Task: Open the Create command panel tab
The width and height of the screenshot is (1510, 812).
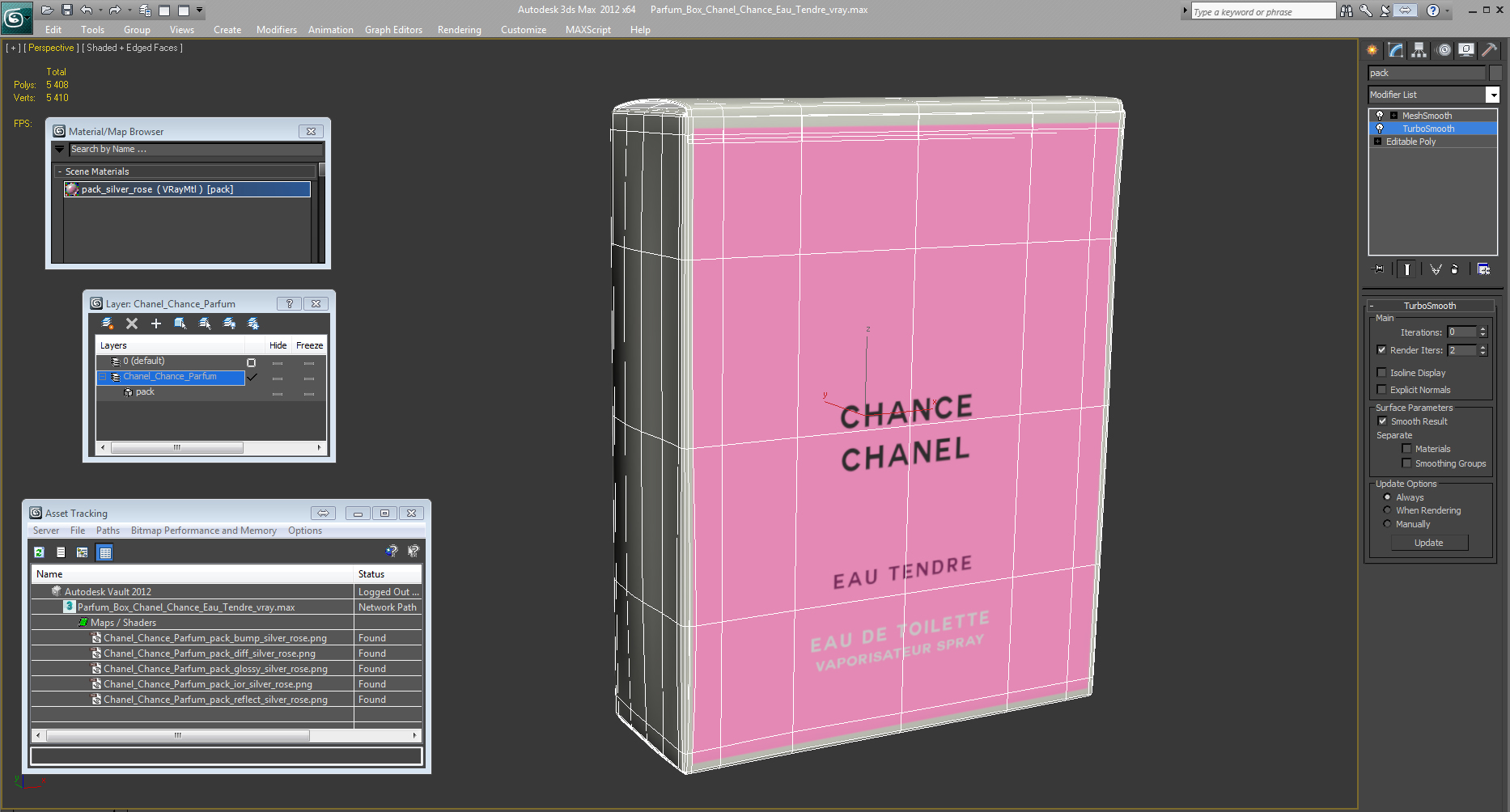Action: point(1372,50)
